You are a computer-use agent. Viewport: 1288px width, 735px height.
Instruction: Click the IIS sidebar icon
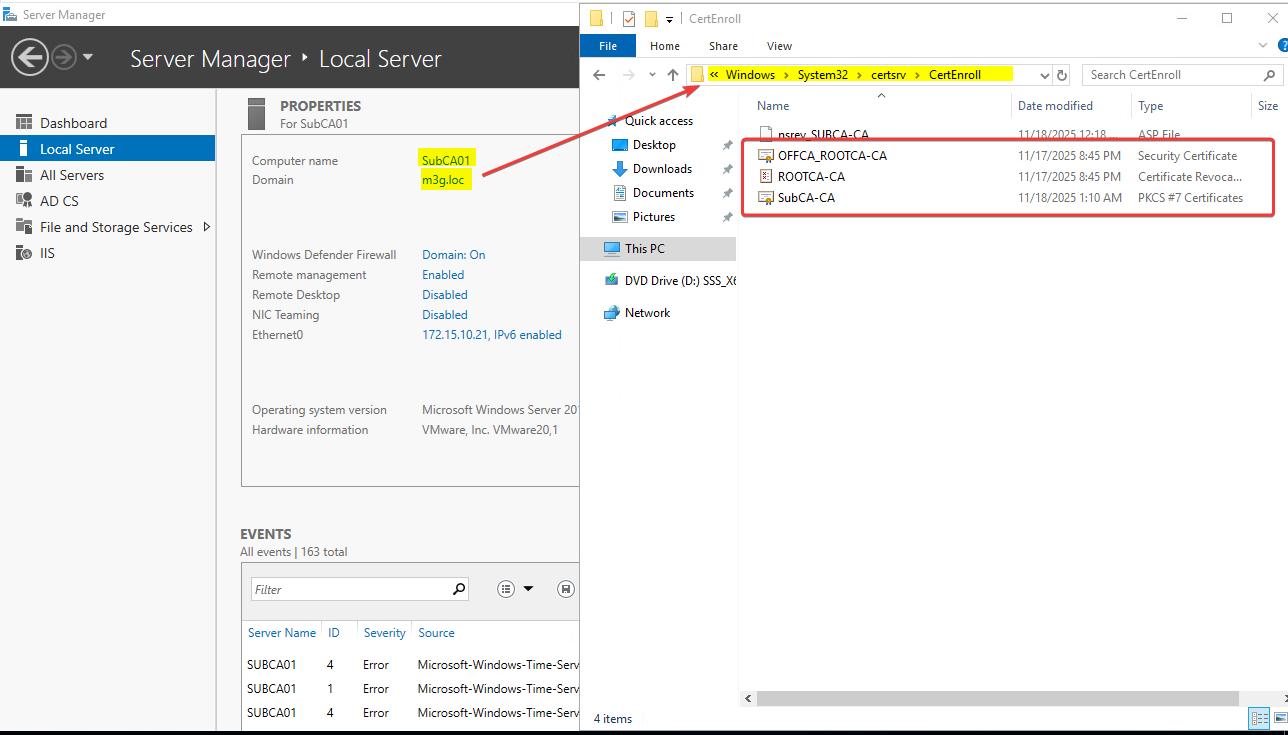coord(24,253)
